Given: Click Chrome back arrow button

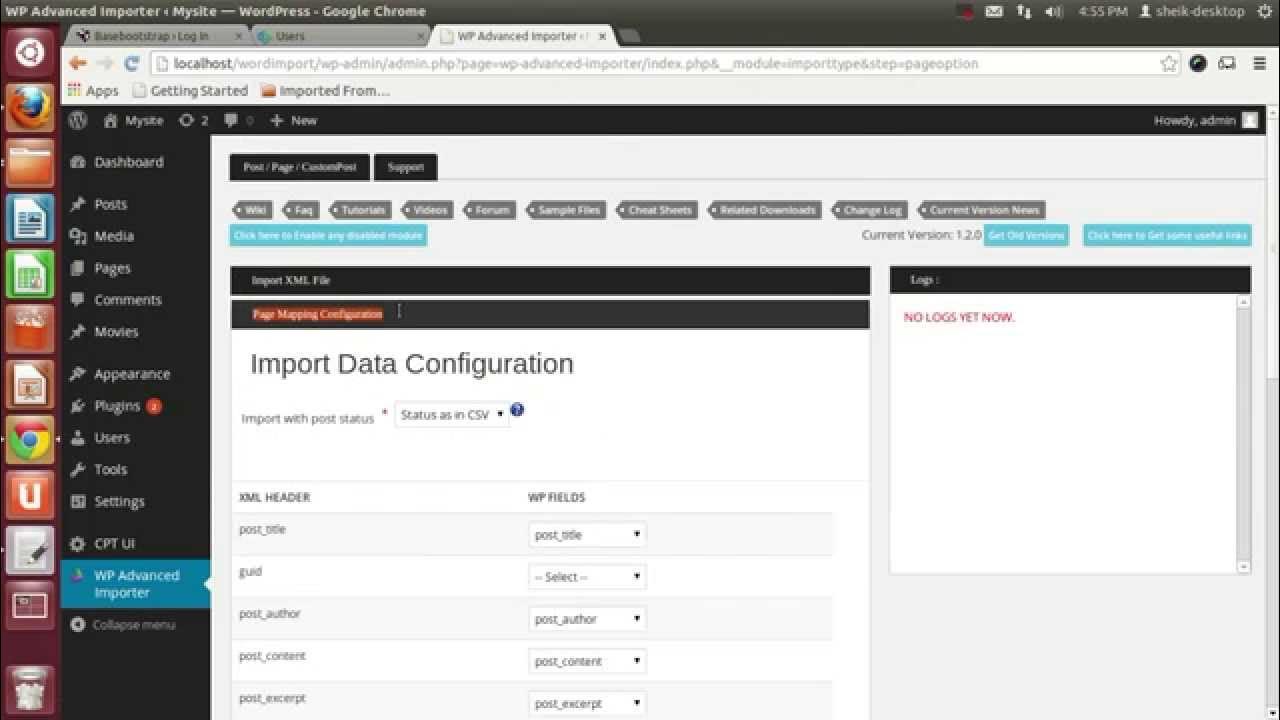Looking at the screenshot, I should pyautogui.click(x=77, y=63).
